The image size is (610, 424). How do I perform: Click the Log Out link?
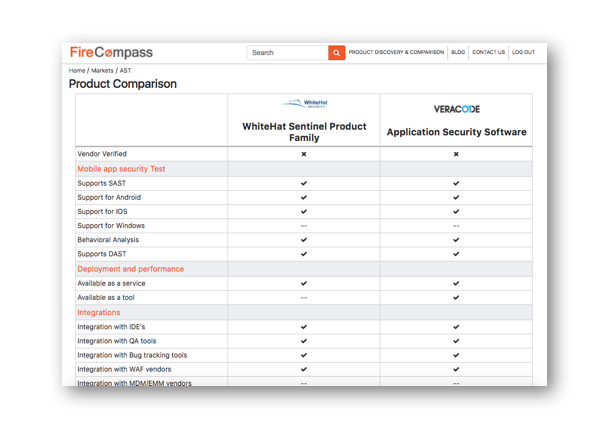pyautogui.click(x=523, y=52)
